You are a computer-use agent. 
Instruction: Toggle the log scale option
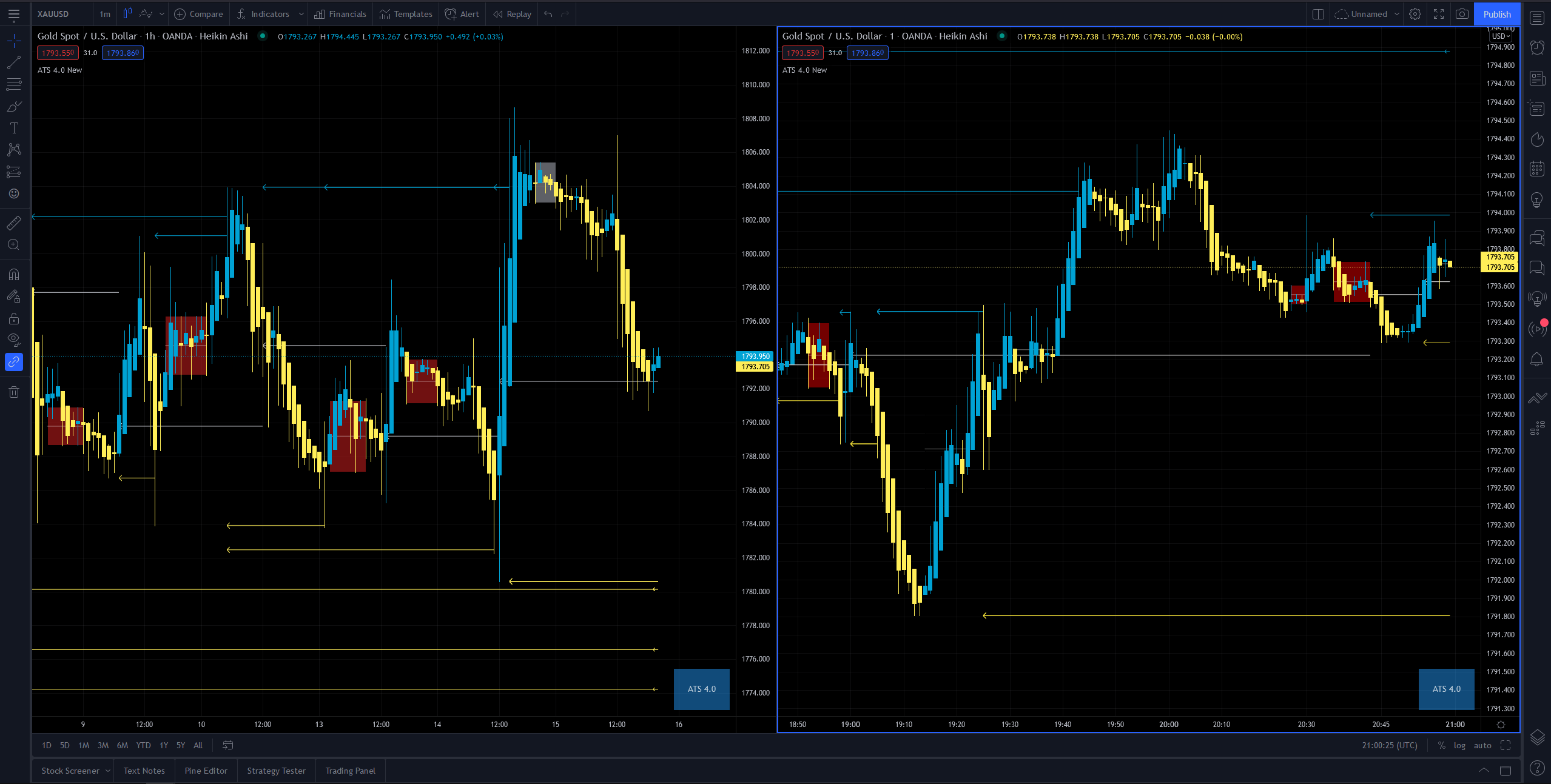tap(1459, 745)
